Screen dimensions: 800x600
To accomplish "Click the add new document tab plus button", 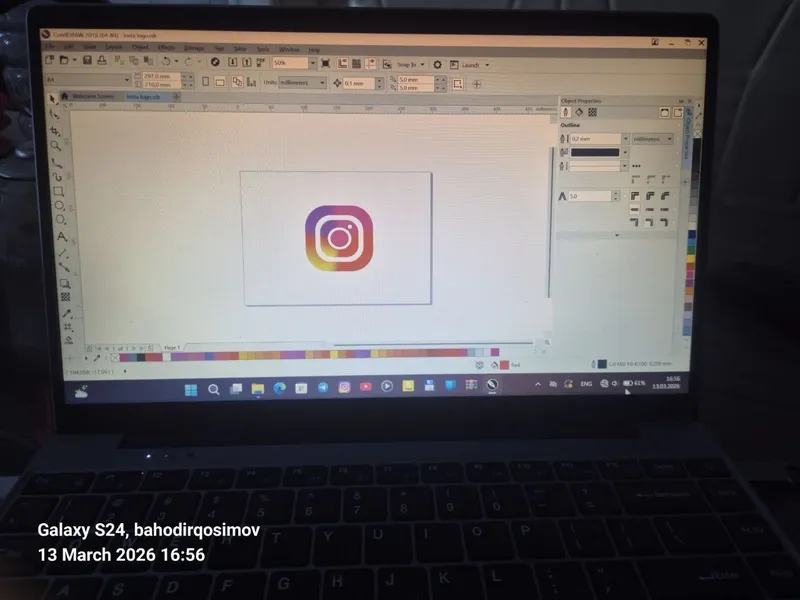I will click(176, 96).
